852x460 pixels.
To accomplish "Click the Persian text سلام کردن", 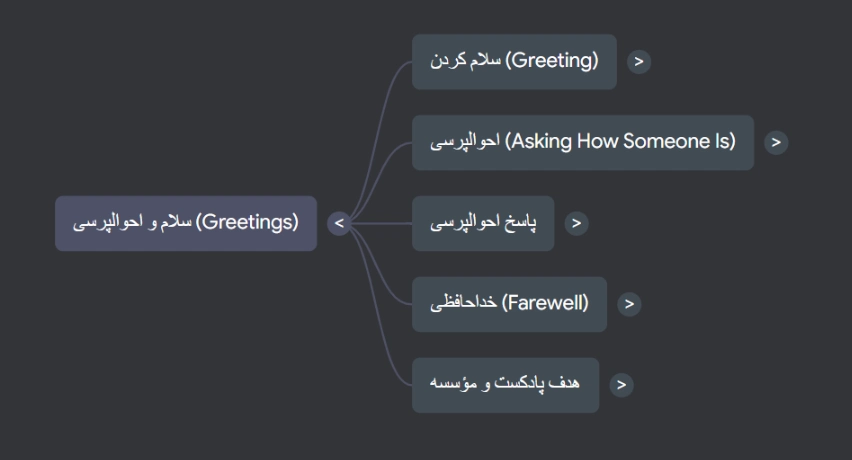I will (x=465, y=61).
